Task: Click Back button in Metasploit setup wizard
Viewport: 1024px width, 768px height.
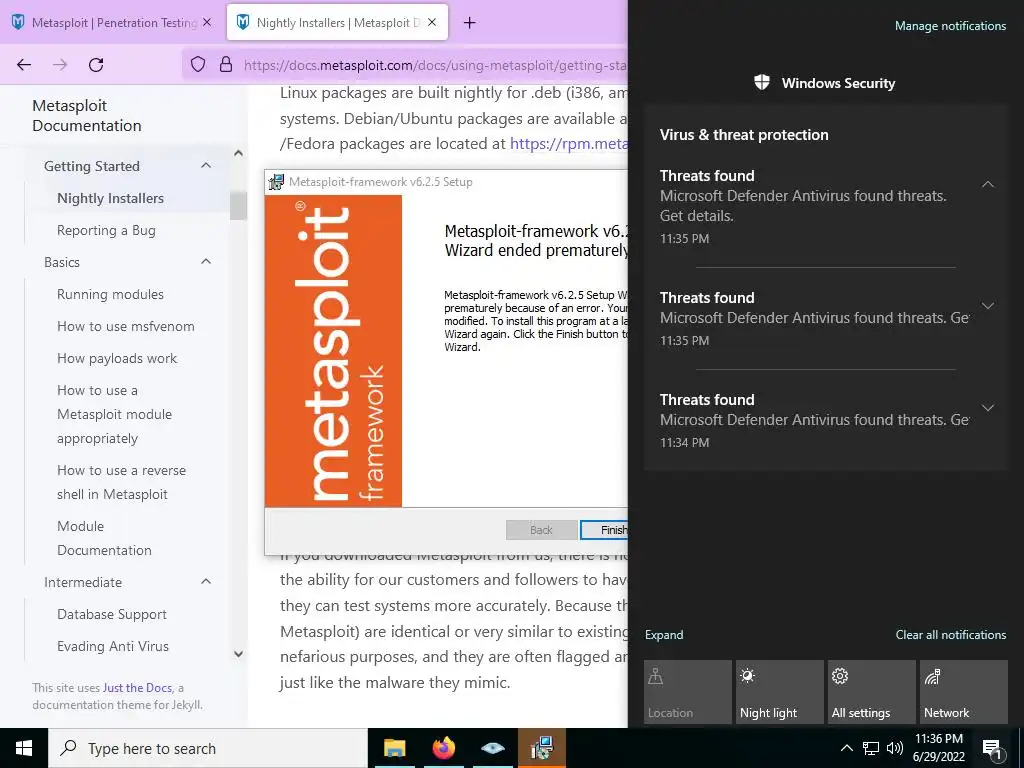Action: (x=541, y=530)
